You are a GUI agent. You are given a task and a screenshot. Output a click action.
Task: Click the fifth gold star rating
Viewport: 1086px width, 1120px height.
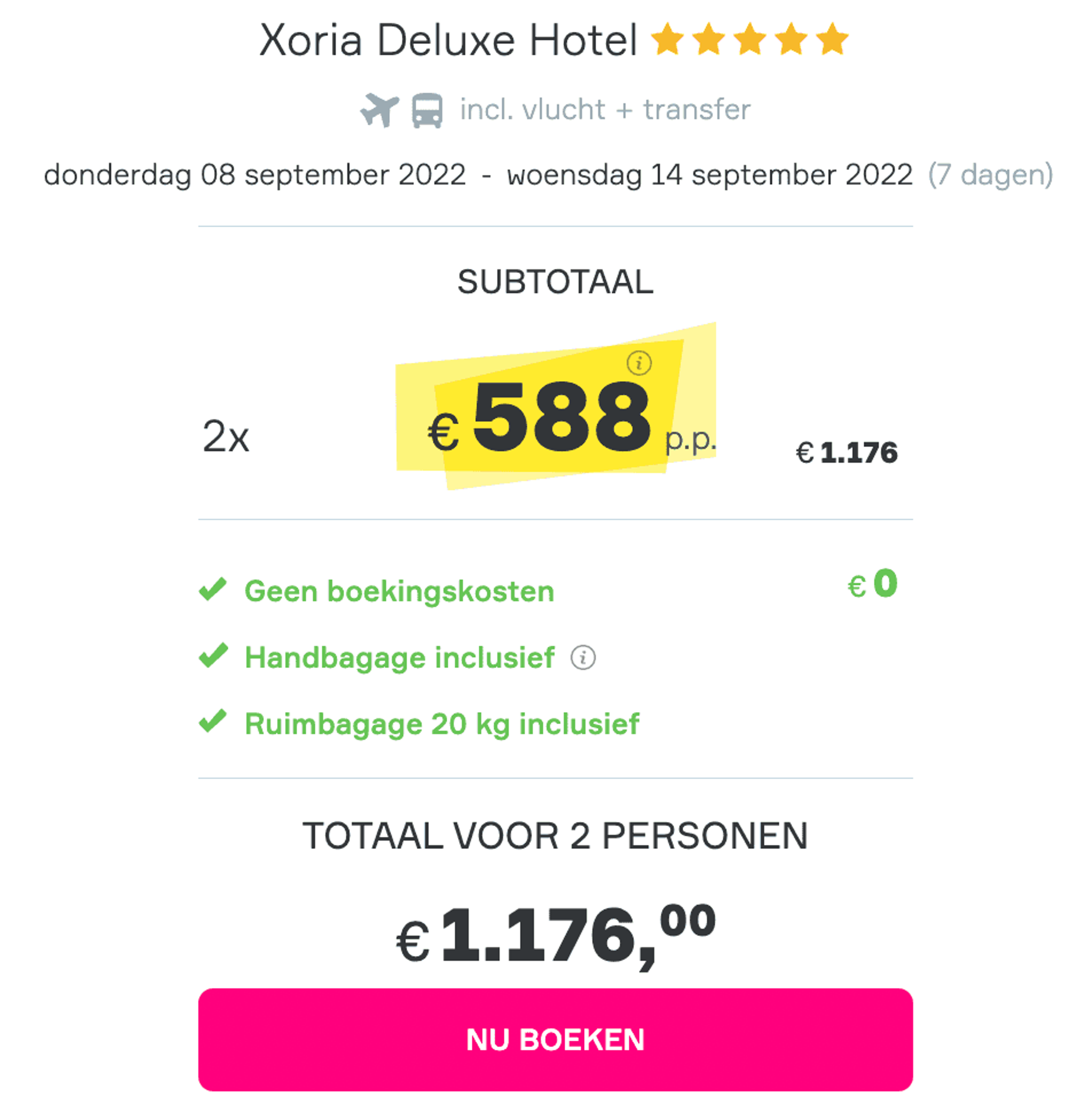(832, 39)
